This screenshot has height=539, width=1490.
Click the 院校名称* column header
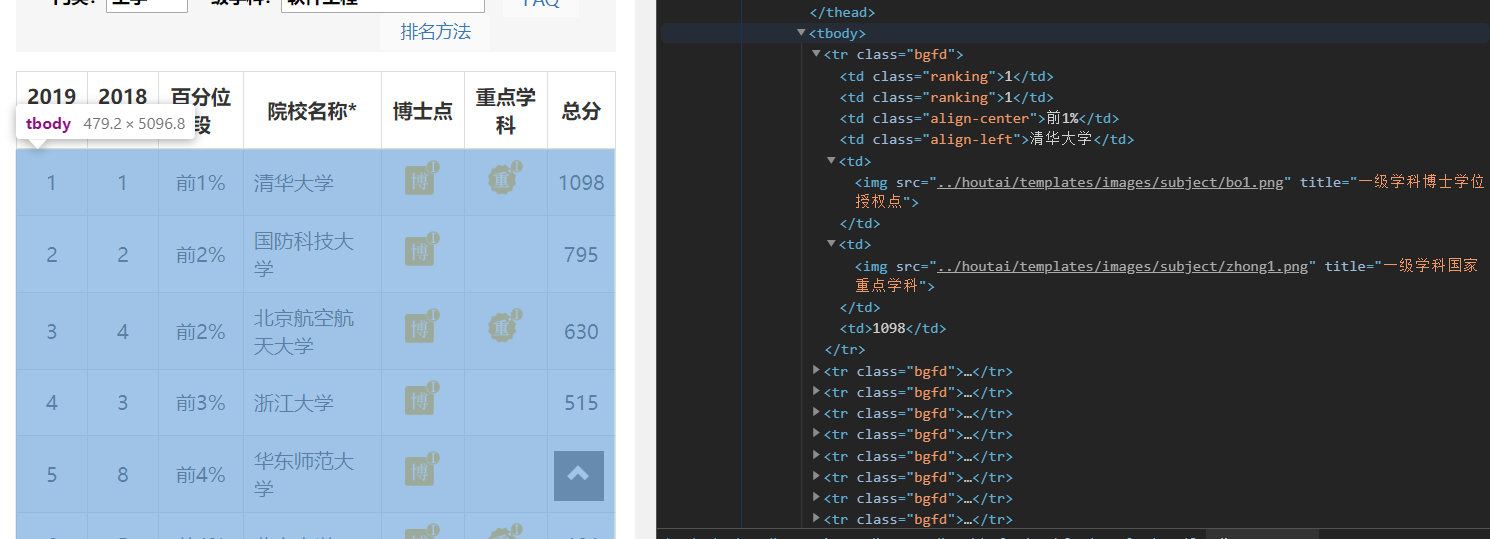pyautogui.click(x=312, y=110)
